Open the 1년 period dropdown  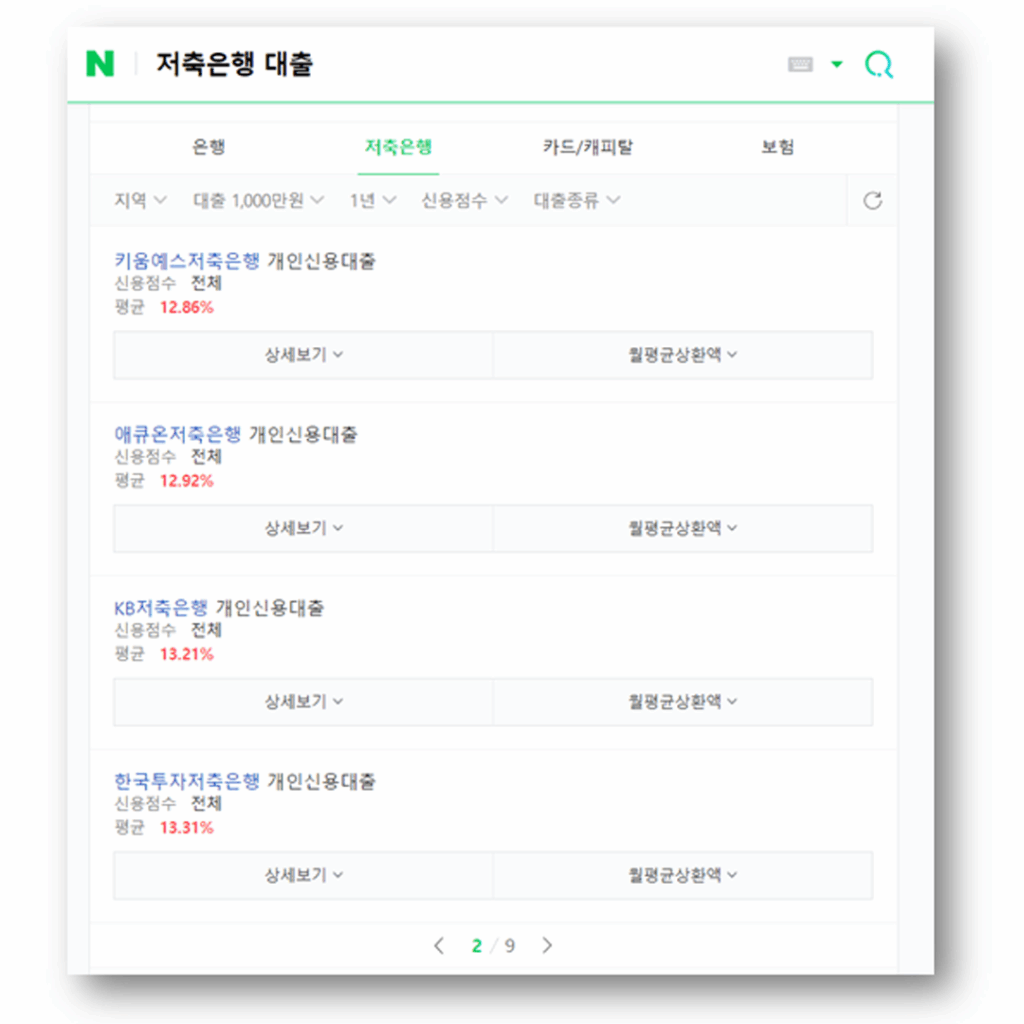[369, 200]
